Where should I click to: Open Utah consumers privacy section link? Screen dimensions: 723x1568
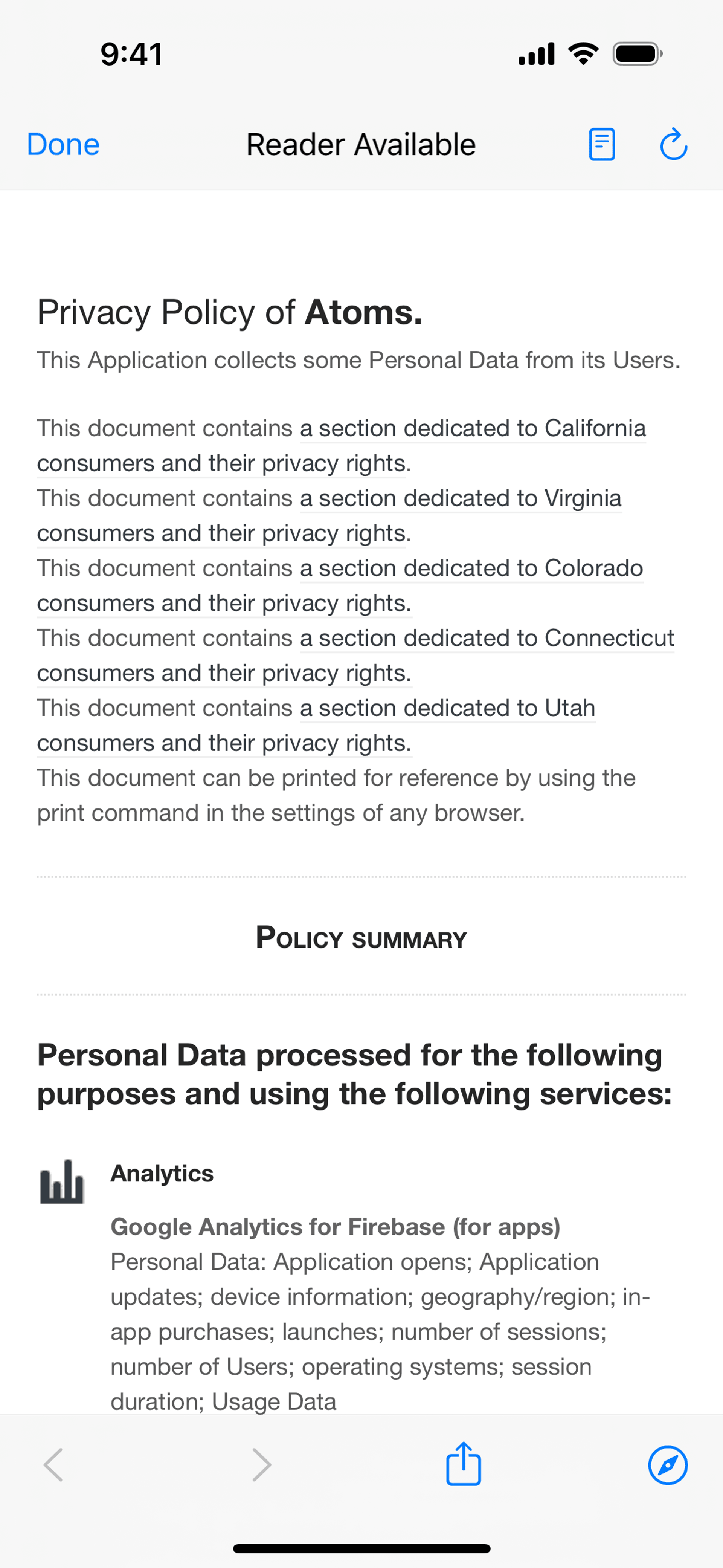click(316, 726)
